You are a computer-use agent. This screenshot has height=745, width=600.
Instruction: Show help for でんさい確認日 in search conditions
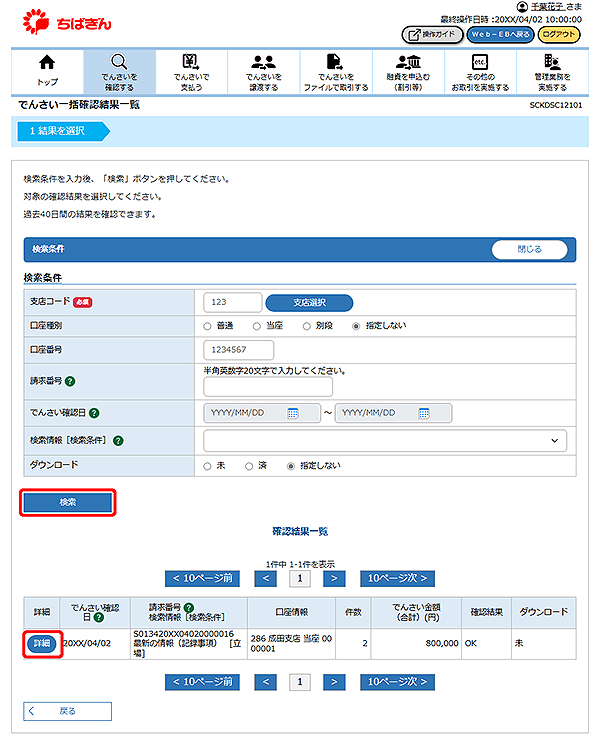tap(94, 413)
